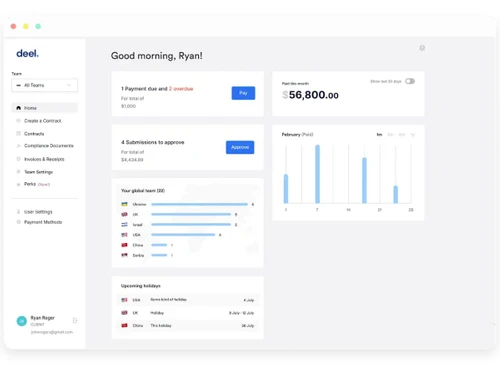The image size is (500, 375).
Task: Click the Payment Methods icon
Action: [18, 222]
